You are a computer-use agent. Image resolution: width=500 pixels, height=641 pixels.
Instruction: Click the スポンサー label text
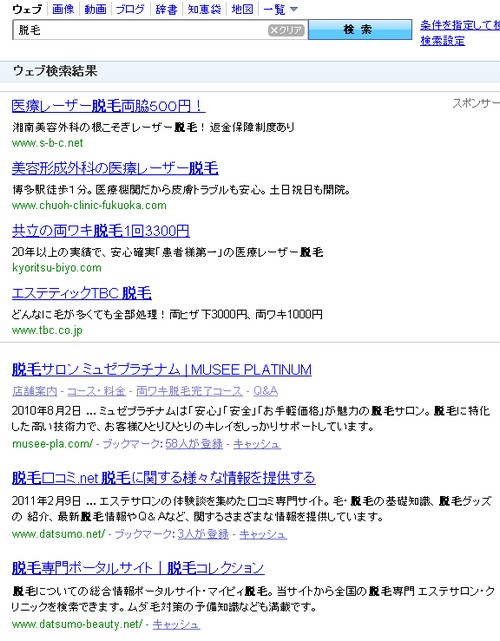tap(476, 103)
